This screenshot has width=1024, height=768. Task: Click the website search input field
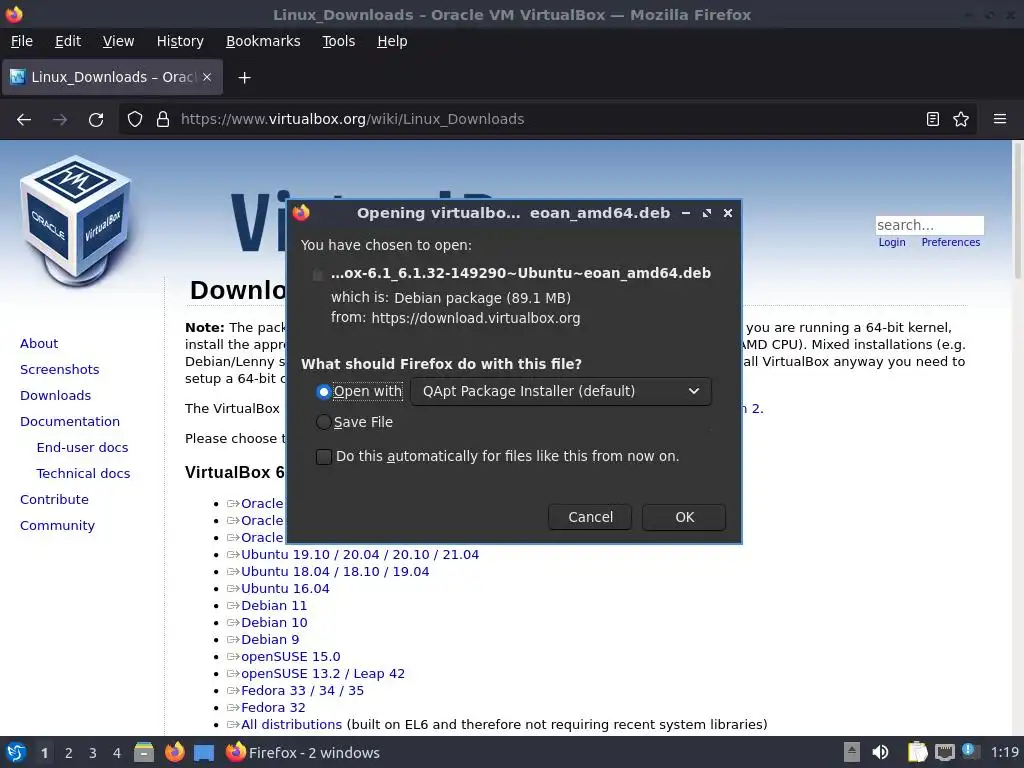[x=929, y=225]
